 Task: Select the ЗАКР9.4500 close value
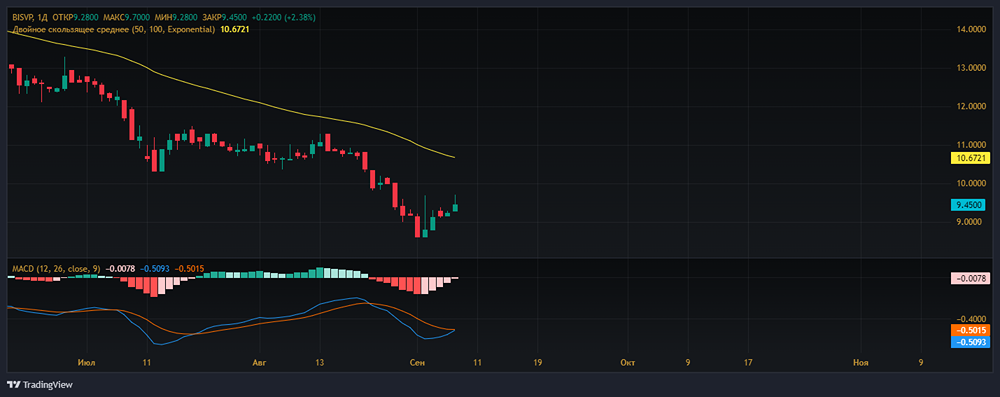(x=225, y=18)
